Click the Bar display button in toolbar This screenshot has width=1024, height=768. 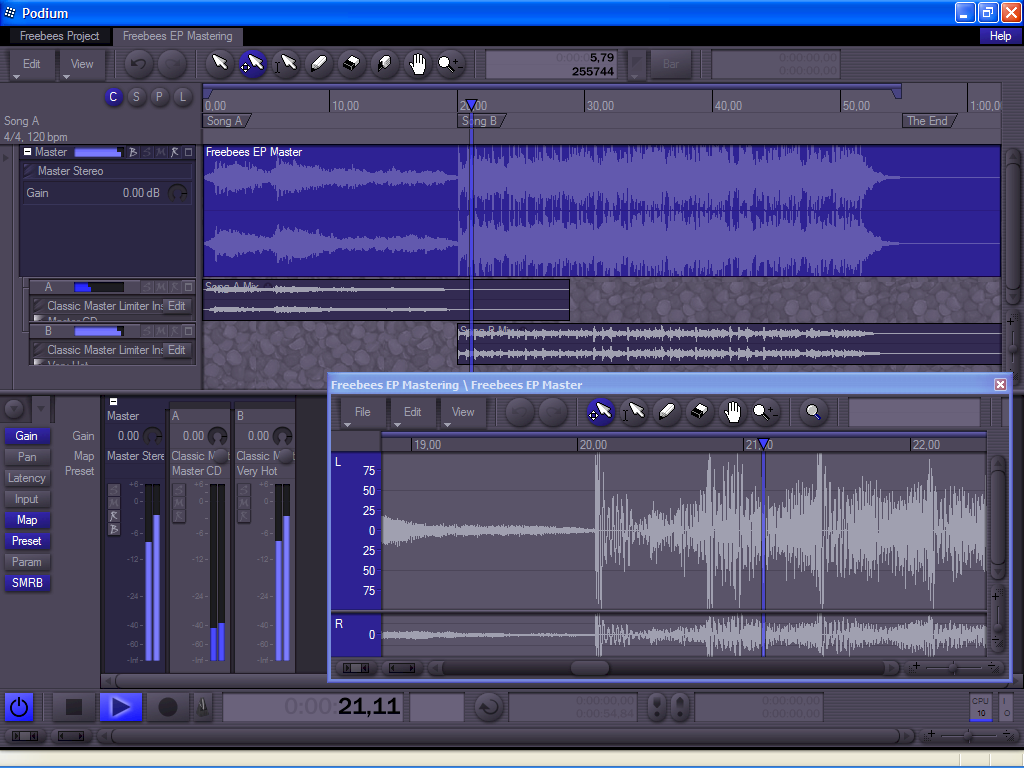pos(671,64)
